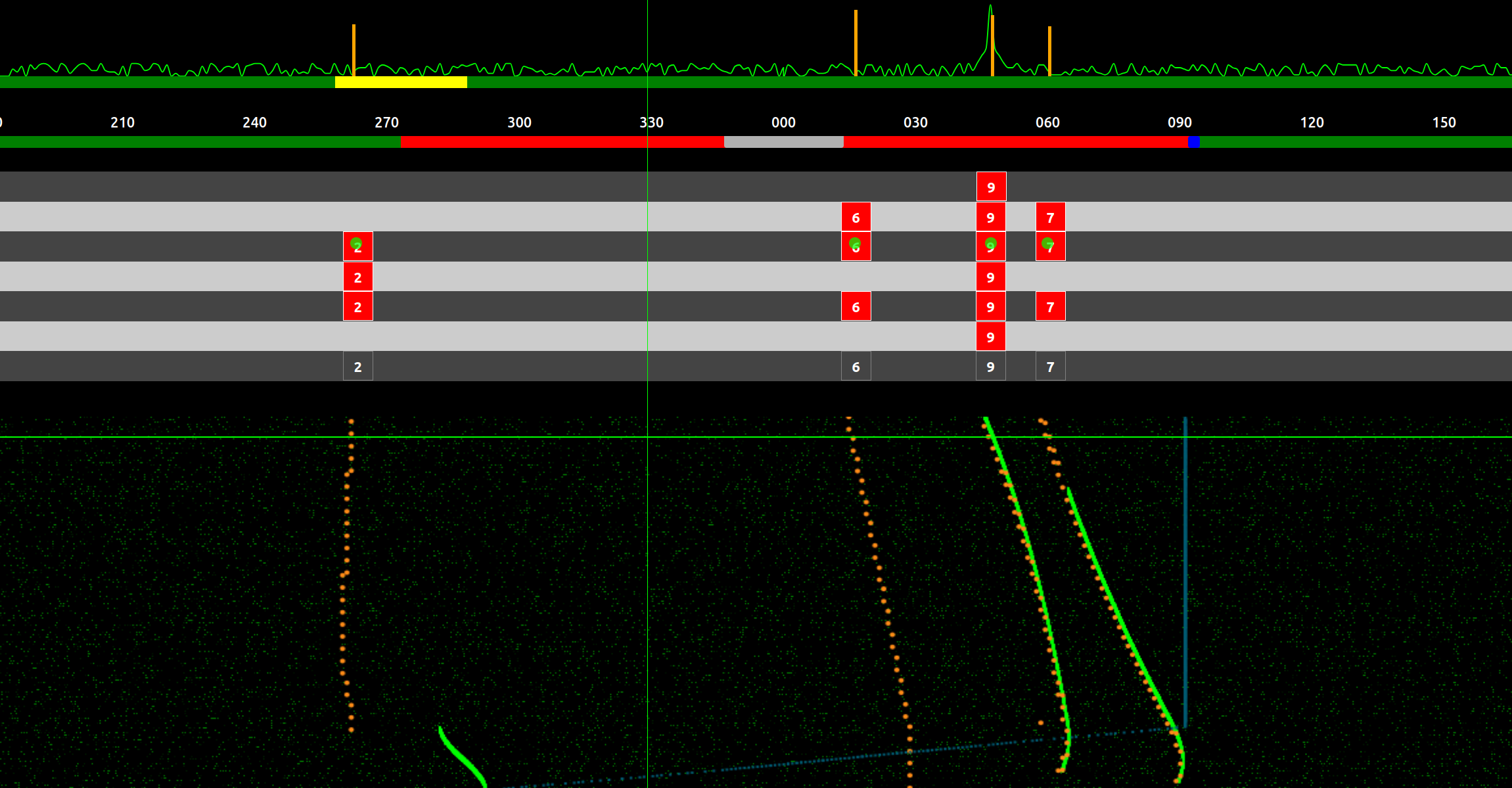Viewport: 1512px width, 788px height.
Task: Click the orange marker beside the signal peak near 048
Action: click(x=992, y=46)
